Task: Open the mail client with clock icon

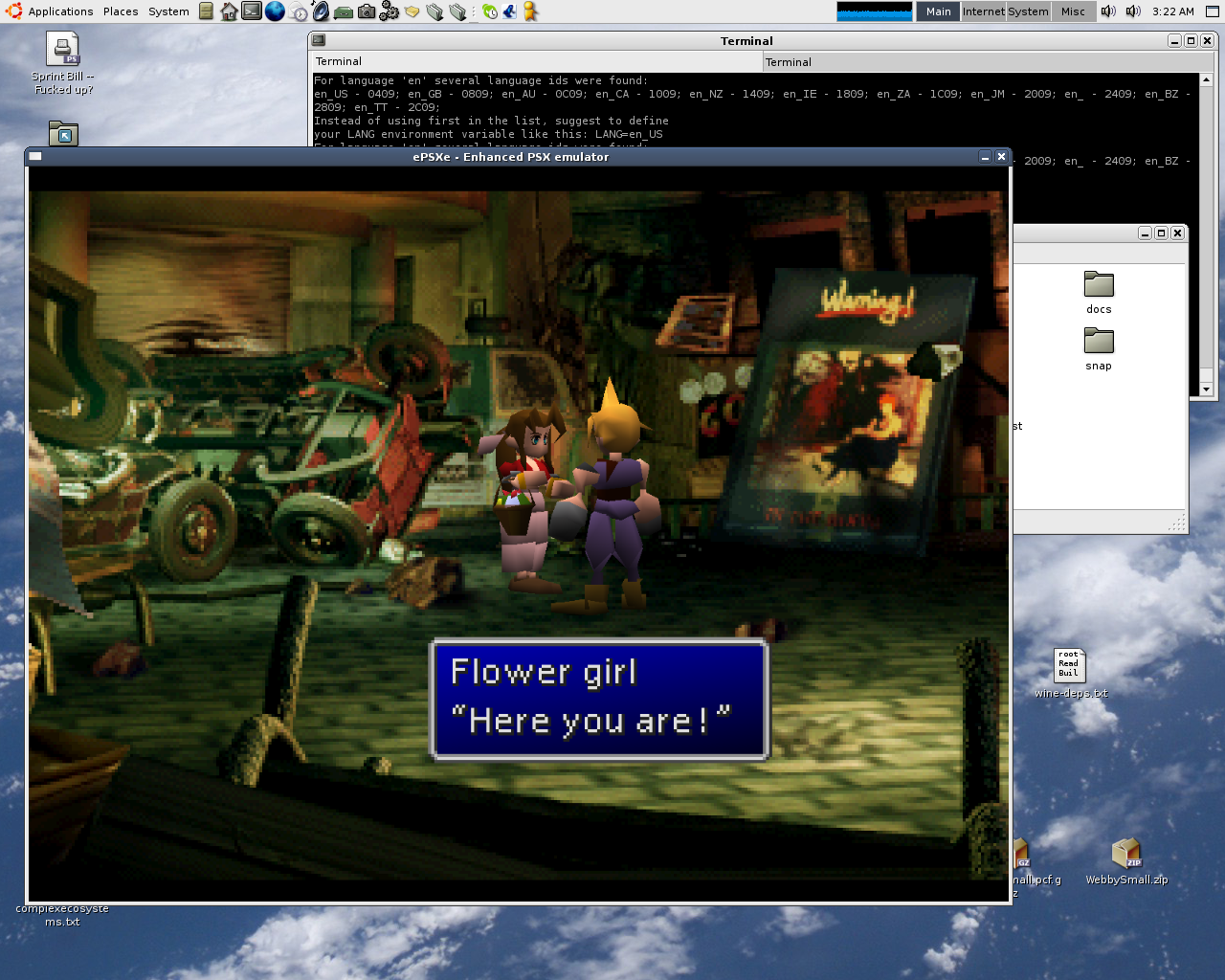Action: point(299,11)
